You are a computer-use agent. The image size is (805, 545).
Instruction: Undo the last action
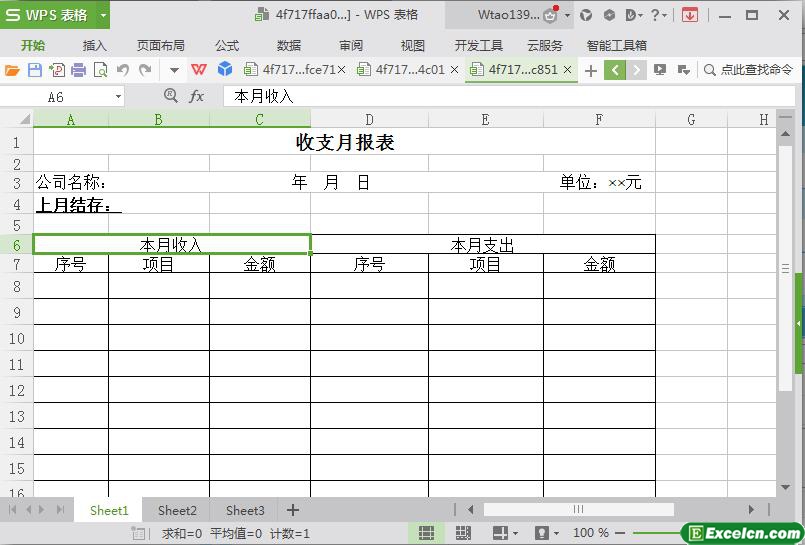point(123,70)
